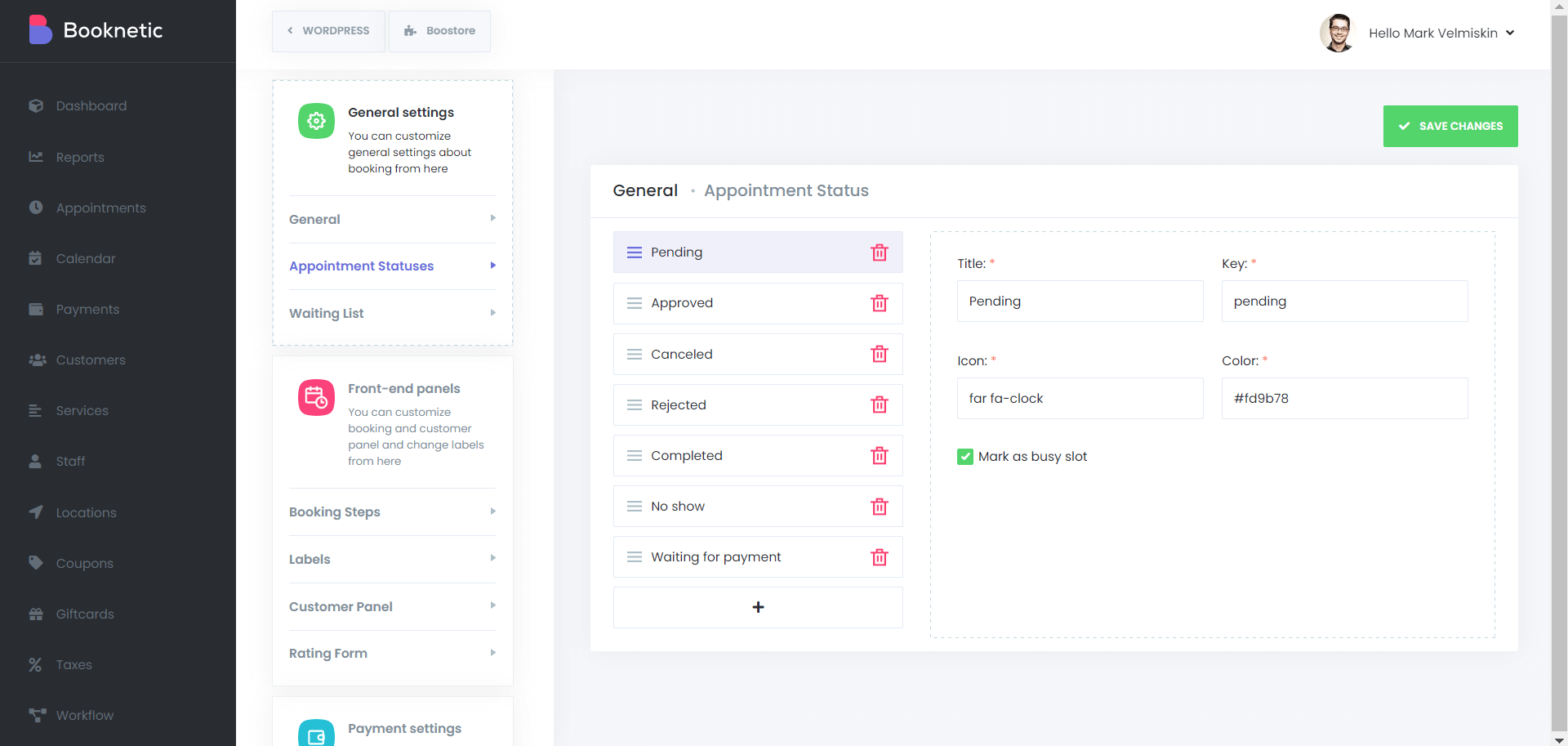The width and height of the screenshot is (1568, 746).
Task: Click the Giftcards gift icon
Action: (x=35, y=614)
